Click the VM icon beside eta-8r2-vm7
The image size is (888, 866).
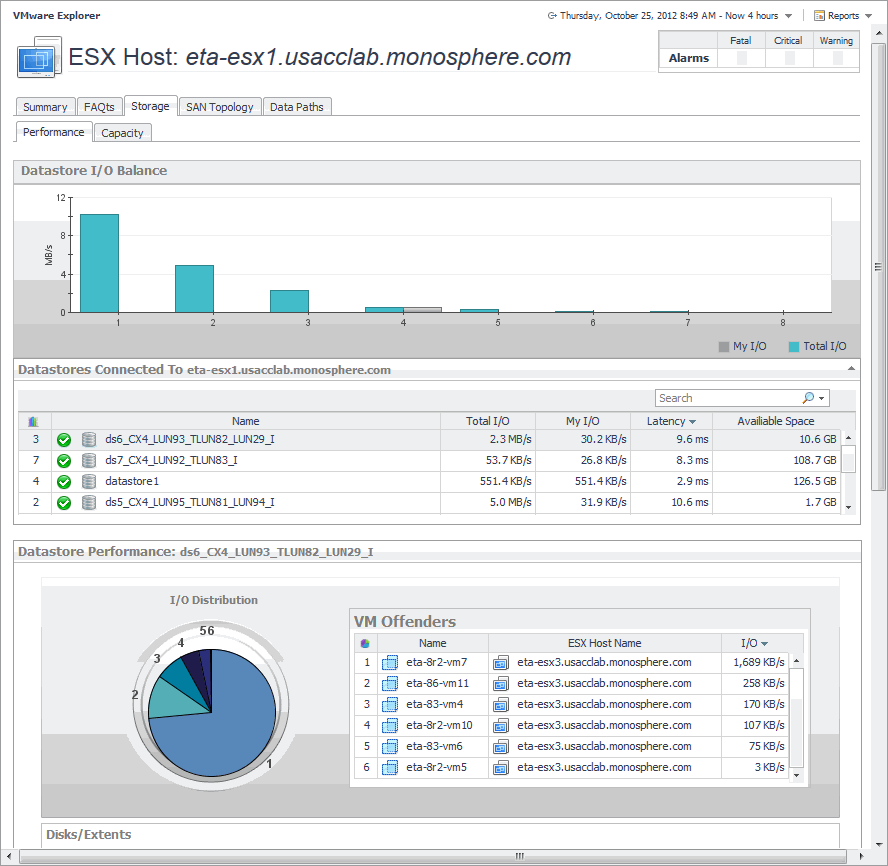click(x=390, y=662)
